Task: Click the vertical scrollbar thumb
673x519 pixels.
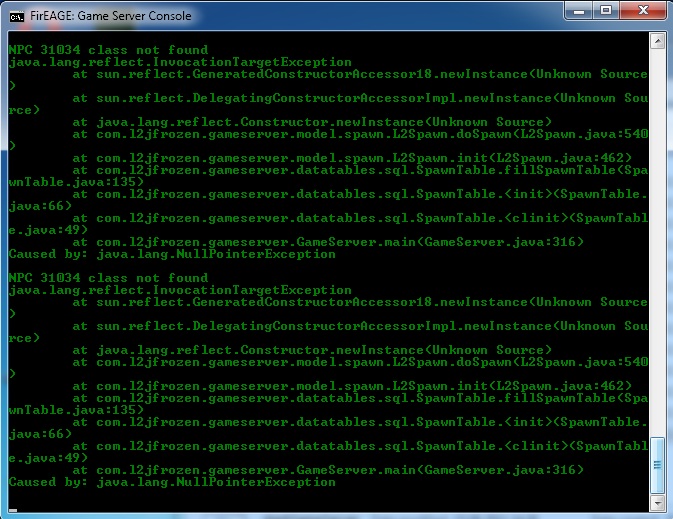Action: 657,465
